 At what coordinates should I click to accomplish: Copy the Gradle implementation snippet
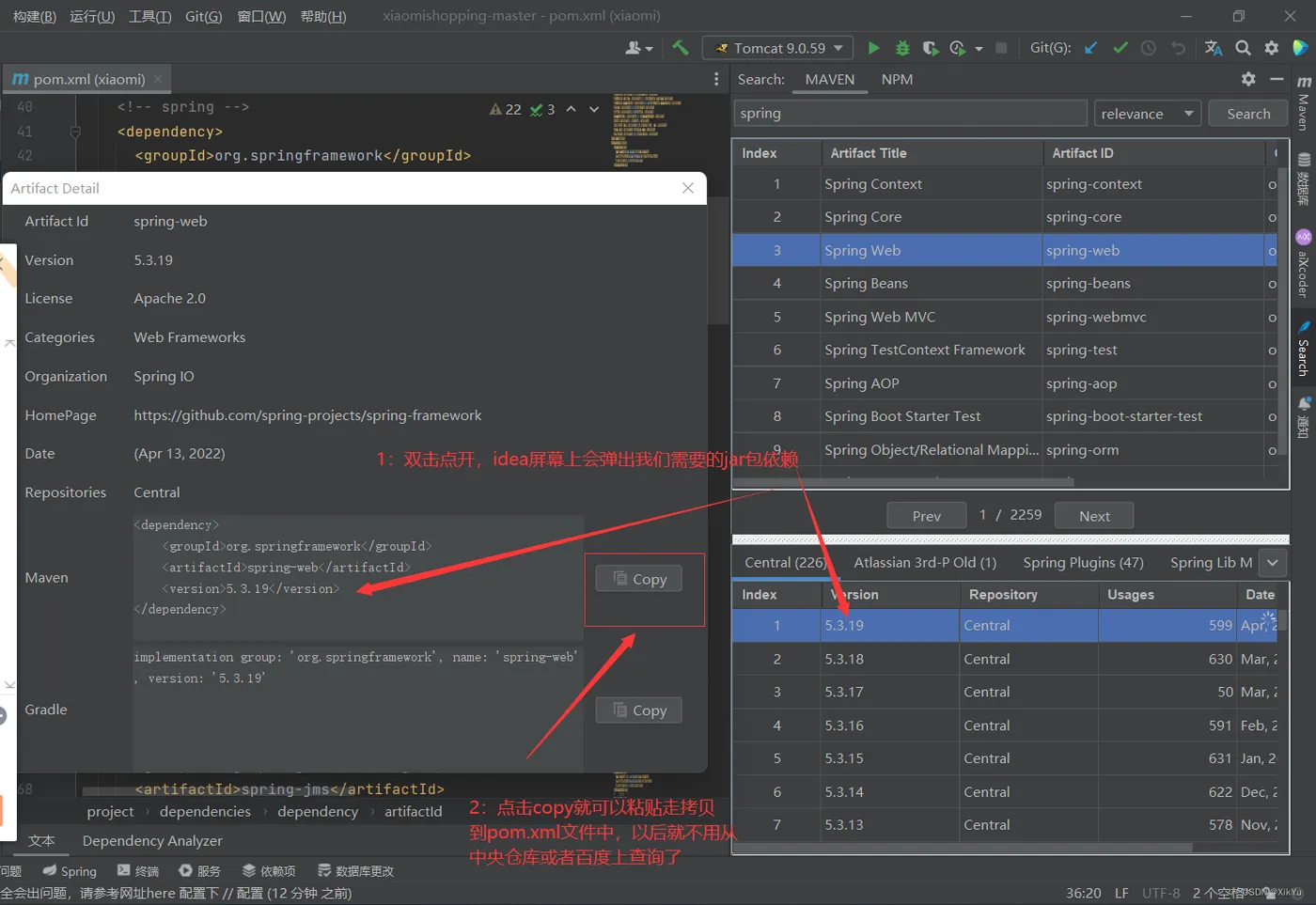pos(639,710)
